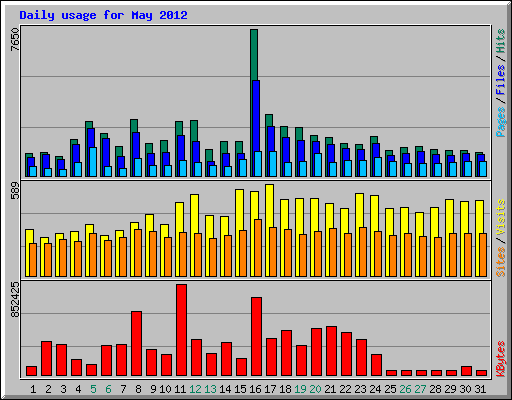Click day label 14 on the x-axis
Screen dimensions: 512x400
coord(225,389)
